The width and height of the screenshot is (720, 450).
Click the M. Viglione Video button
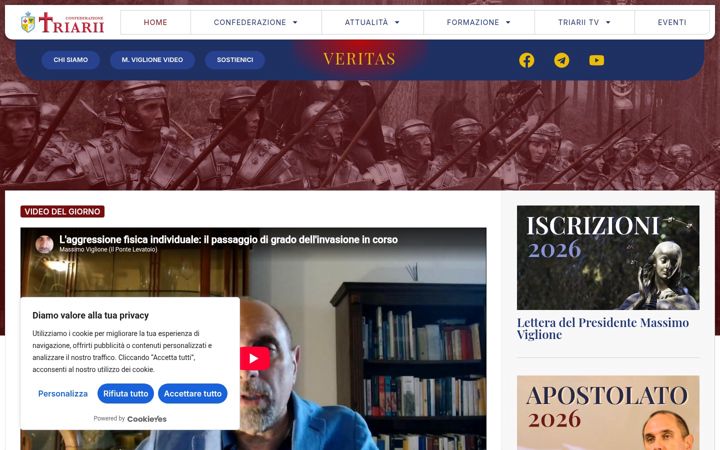[x=152, y=60]
